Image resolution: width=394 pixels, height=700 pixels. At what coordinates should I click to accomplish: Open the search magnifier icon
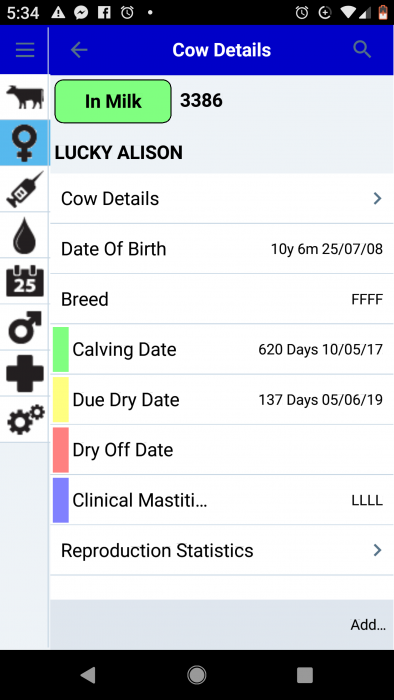[362, 50]
